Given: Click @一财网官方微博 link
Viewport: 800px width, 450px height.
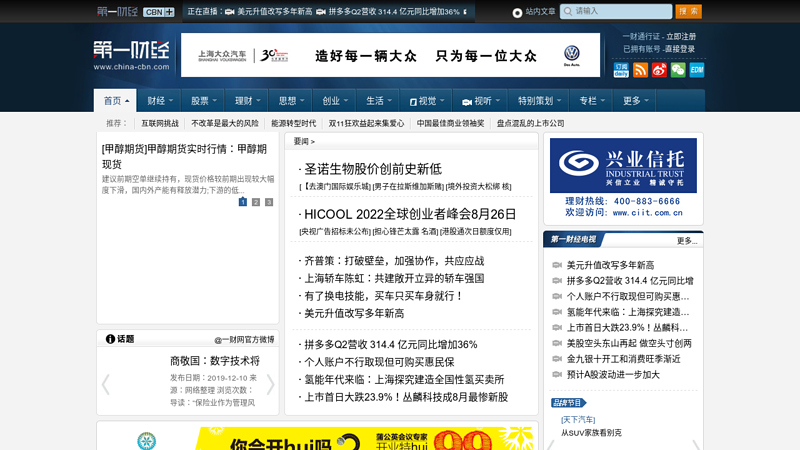Looking at the screenshot, I should pos(244,339).
